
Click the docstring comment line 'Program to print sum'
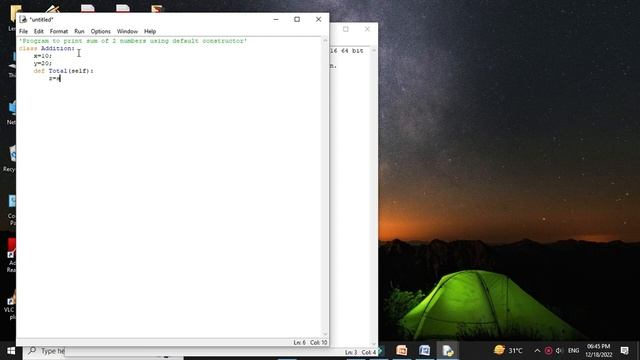(133, 41)
